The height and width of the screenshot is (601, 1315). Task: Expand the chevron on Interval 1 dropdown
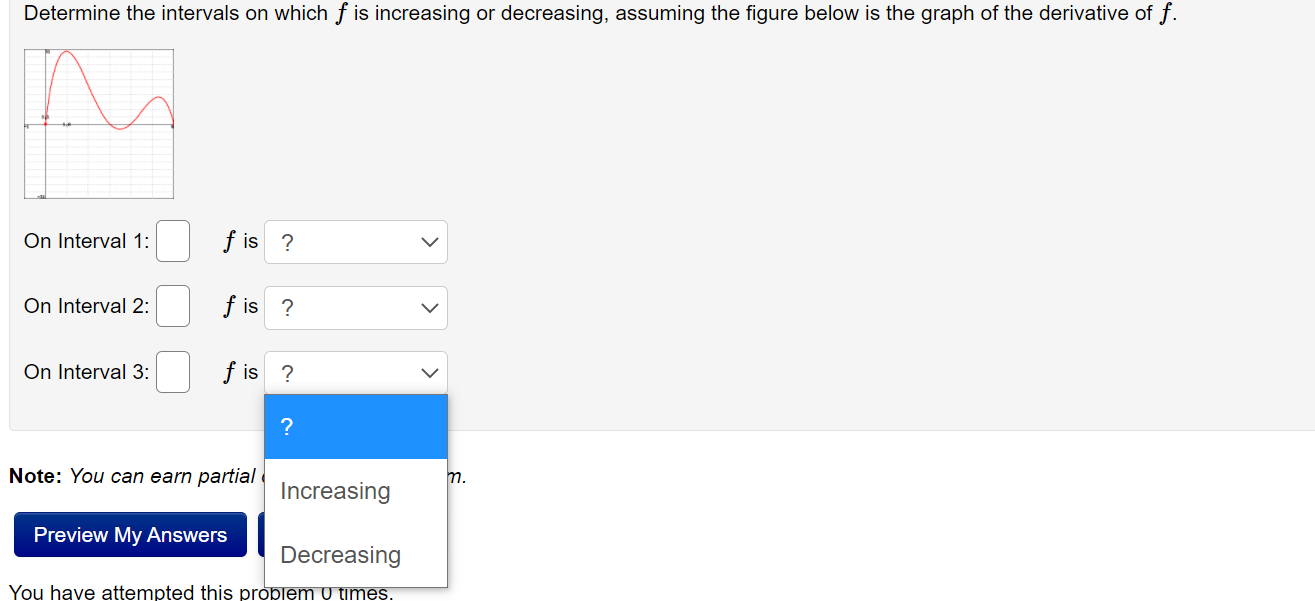pyautogui.click(x=429, y=241)
